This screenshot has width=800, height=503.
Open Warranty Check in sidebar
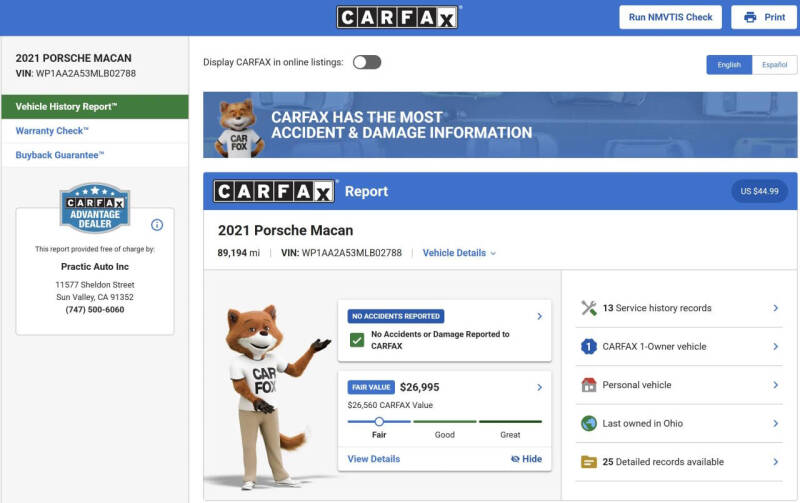[x=95, y=131]
